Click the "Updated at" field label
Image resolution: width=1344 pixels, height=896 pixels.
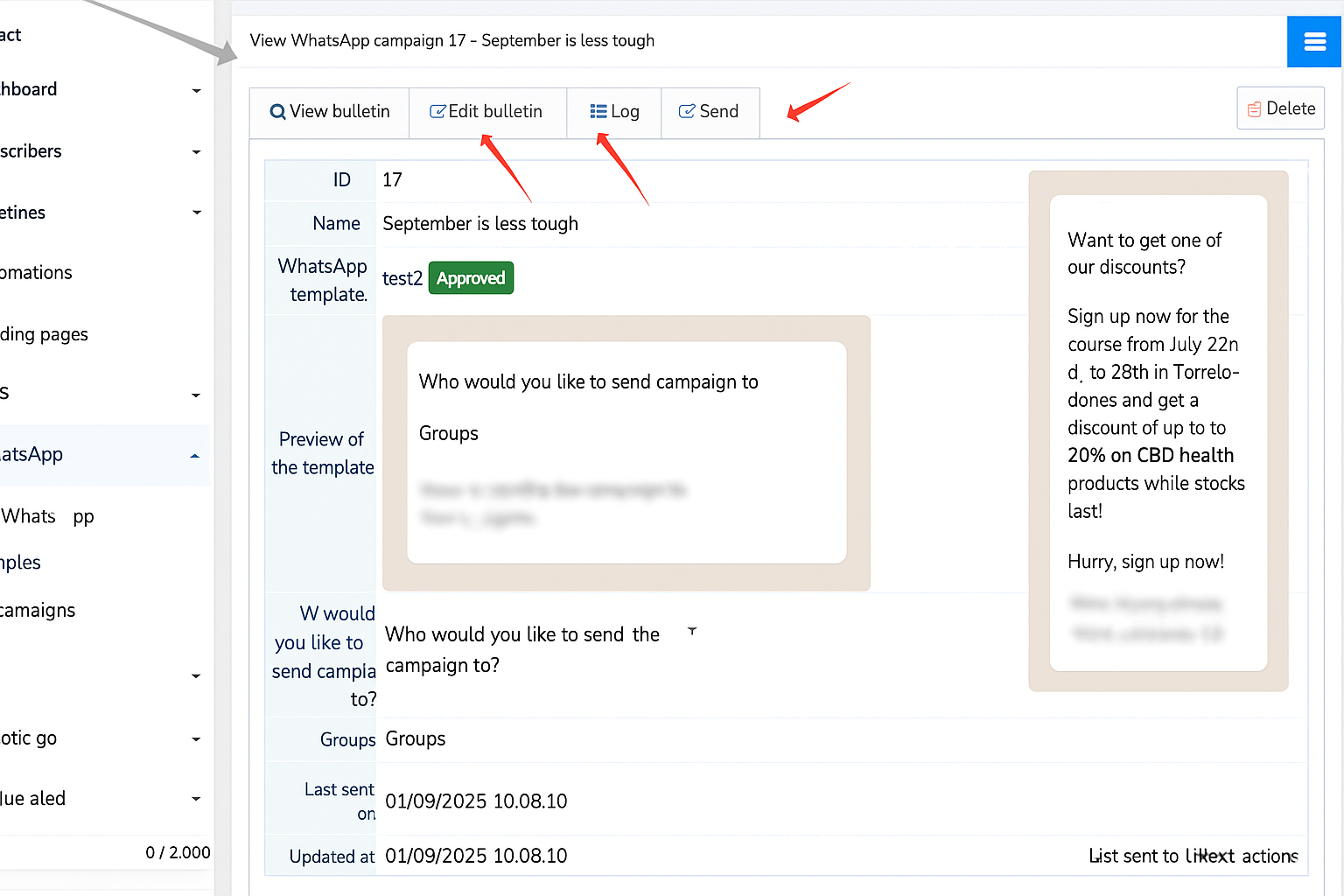(332, 857)
